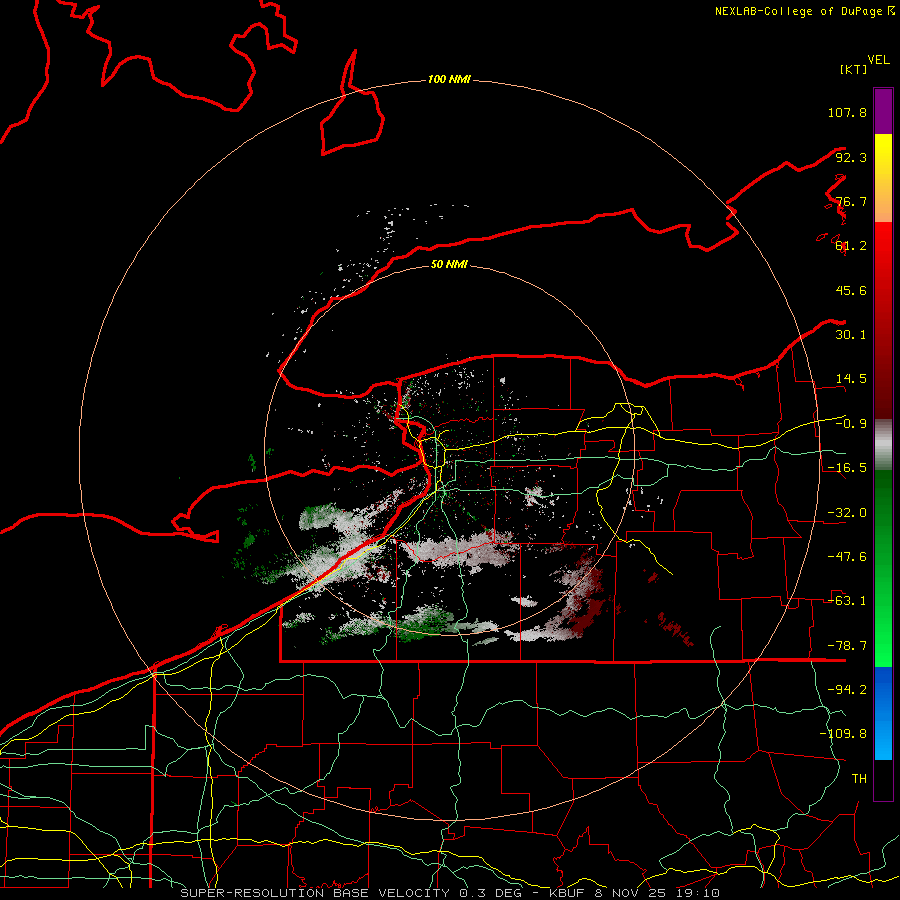Click the 107.8 velocity scale value

[x=847, y=112]
